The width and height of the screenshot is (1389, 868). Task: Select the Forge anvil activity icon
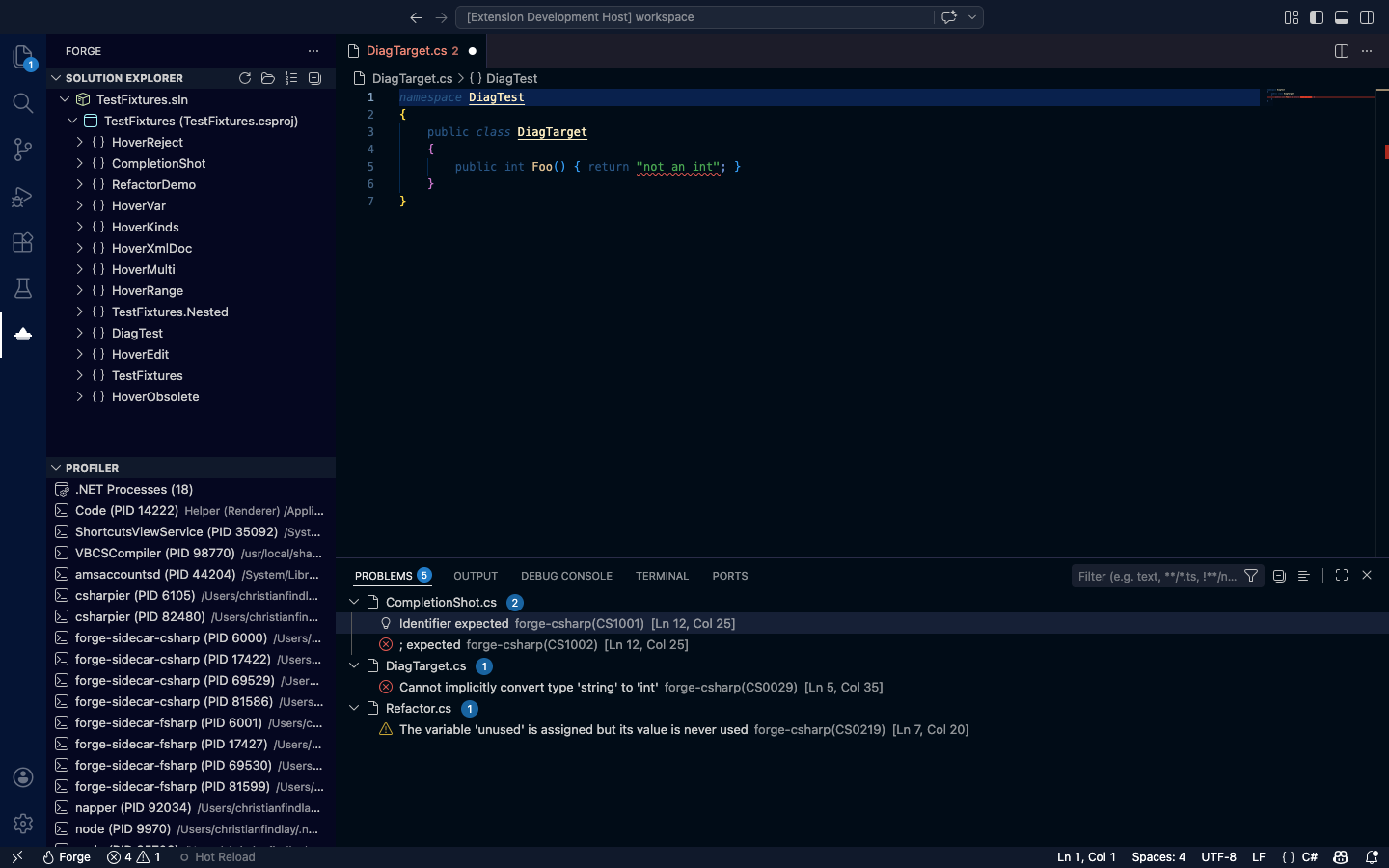23,335
